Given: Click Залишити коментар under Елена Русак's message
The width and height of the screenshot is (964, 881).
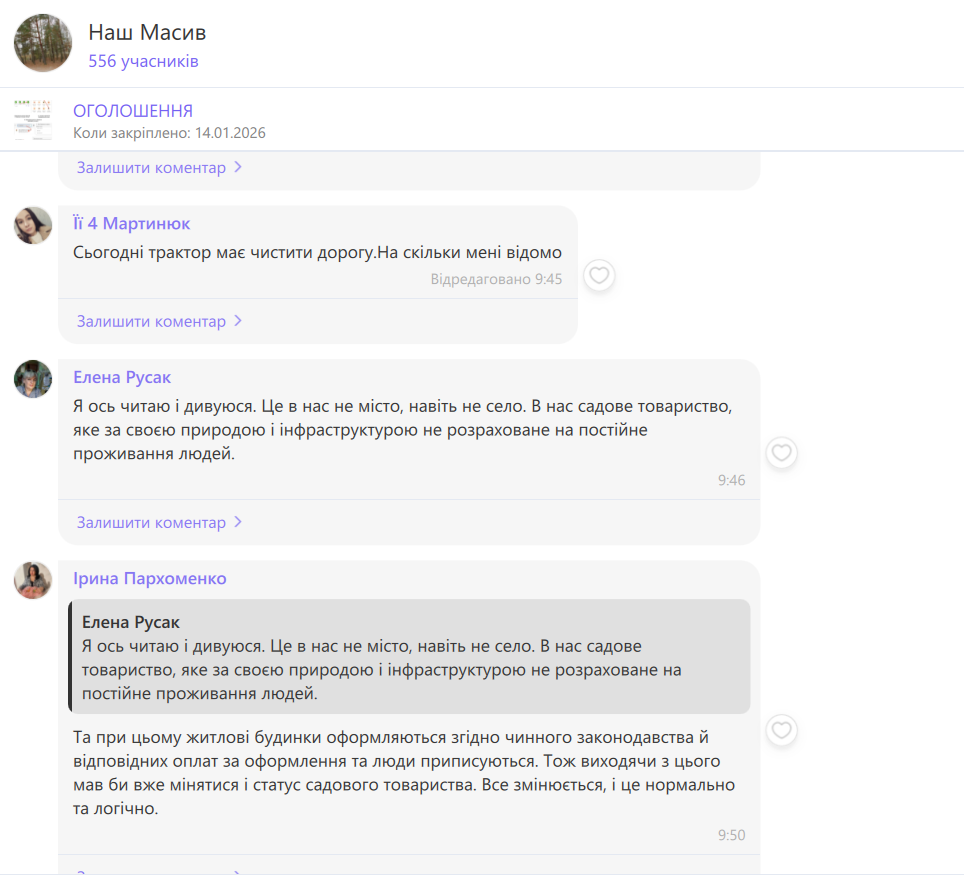Looking at the screenshot, I should point(151,522).
